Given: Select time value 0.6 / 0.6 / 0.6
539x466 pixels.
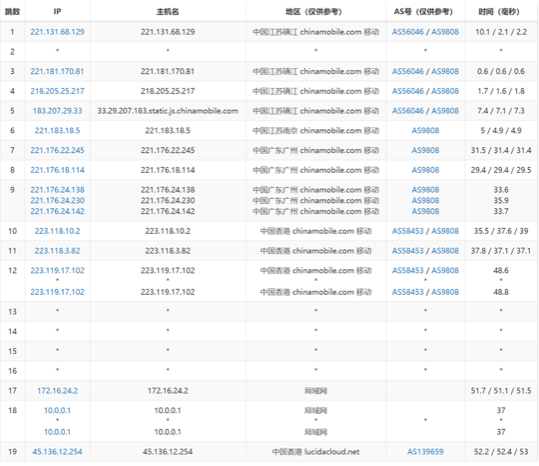Looking at the screenshot, I should 501,71.
